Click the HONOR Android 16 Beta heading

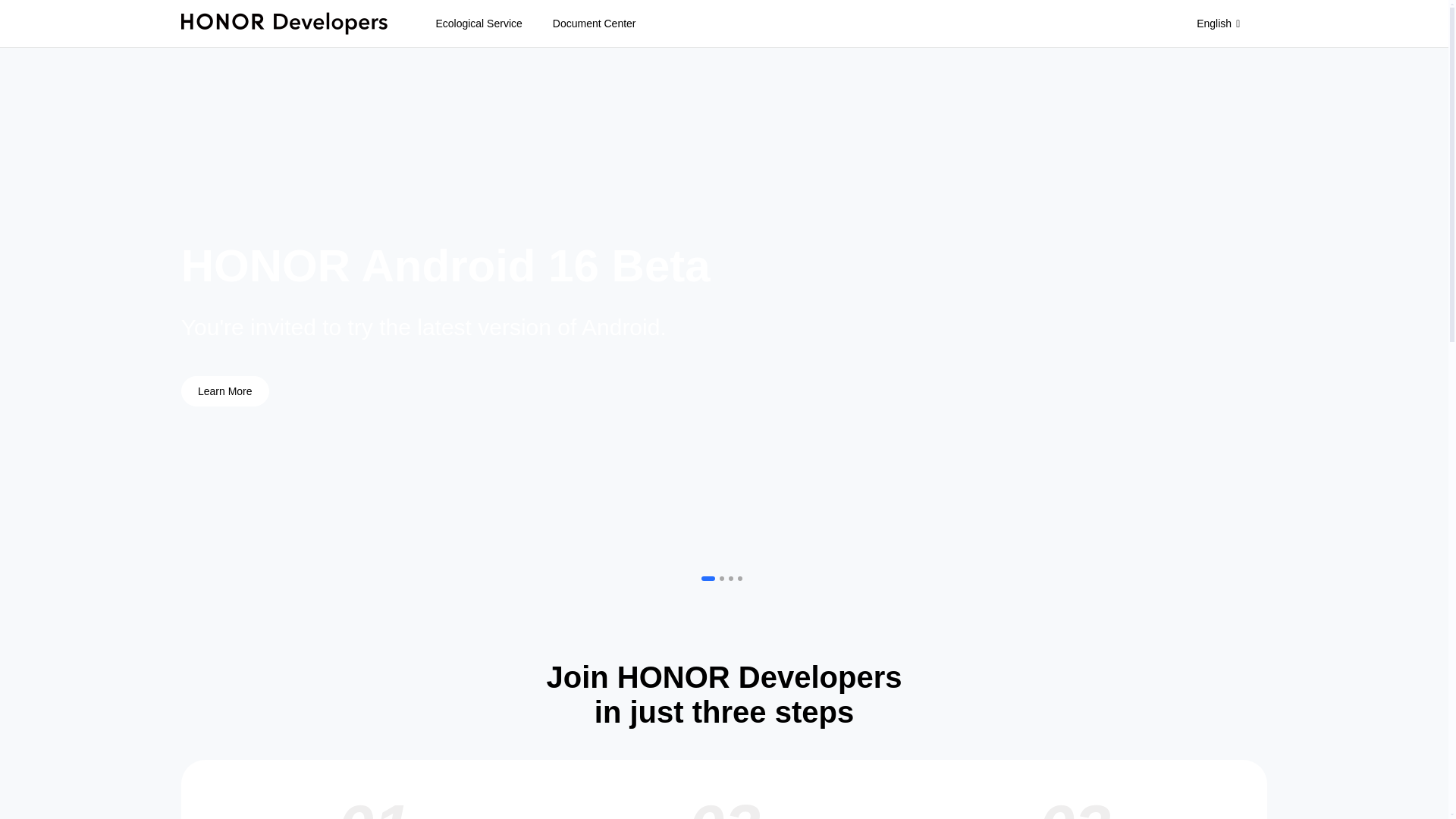click(445, 266)
